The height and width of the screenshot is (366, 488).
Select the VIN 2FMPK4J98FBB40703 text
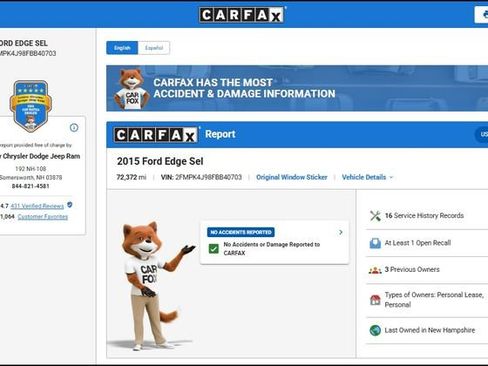(201, 177)
